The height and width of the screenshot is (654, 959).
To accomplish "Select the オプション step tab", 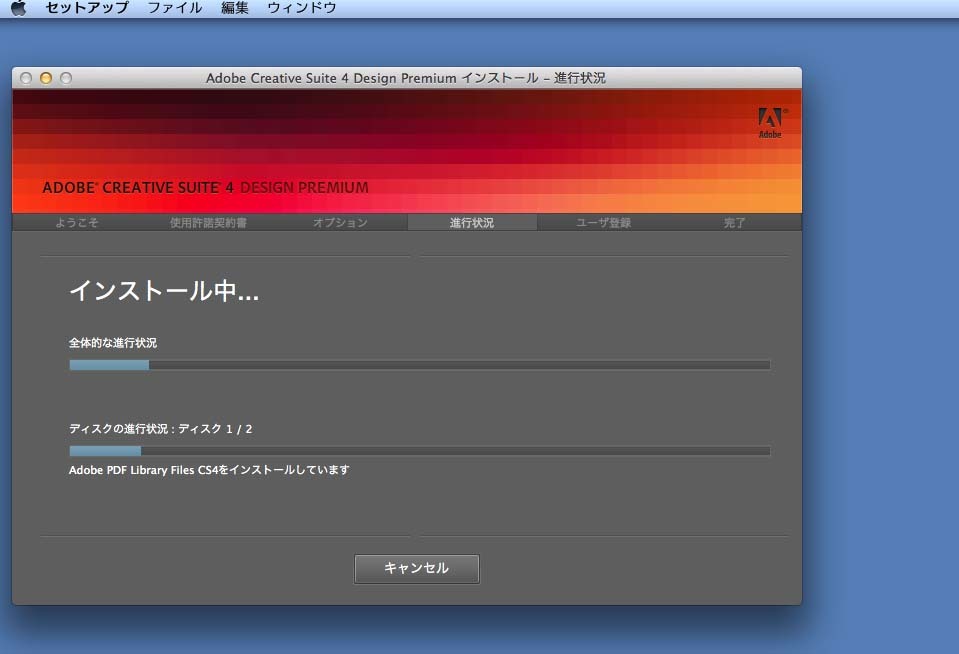I will click(x=340, y=223).
